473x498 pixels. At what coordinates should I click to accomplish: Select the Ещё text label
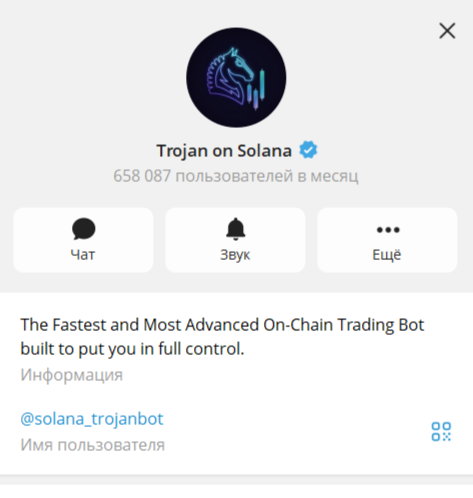(387, 255)
